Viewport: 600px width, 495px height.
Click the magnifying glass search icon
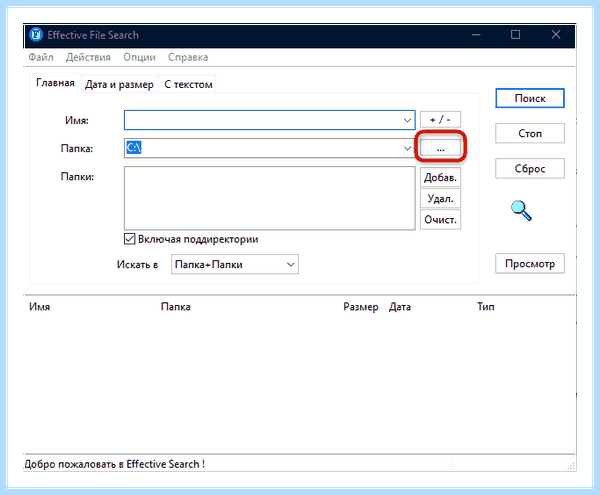(x=521, y=210)
